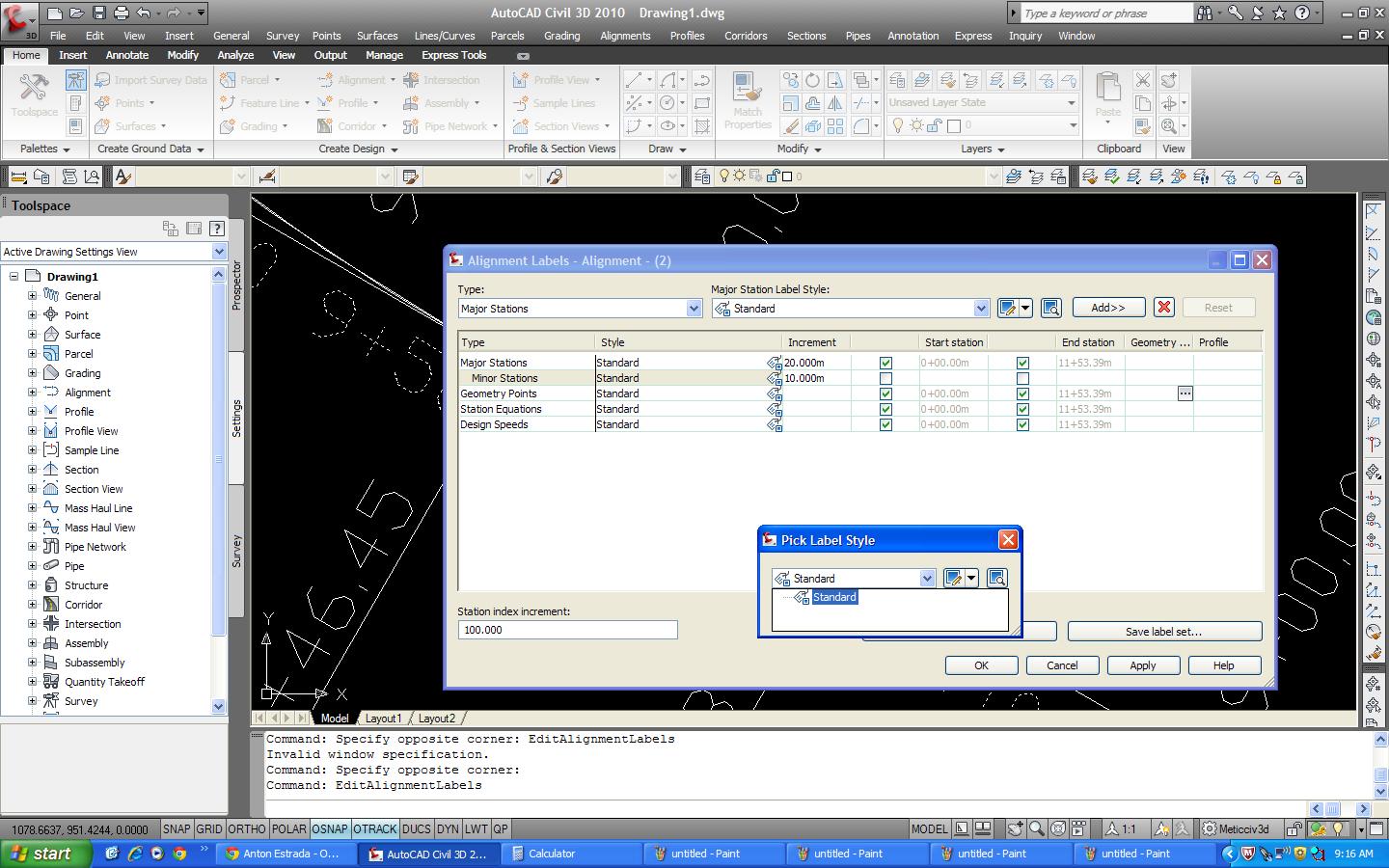This screenshot has height=868, width=1389.
Task: Switch to the Layout1 tab
Action: (383, 719)
